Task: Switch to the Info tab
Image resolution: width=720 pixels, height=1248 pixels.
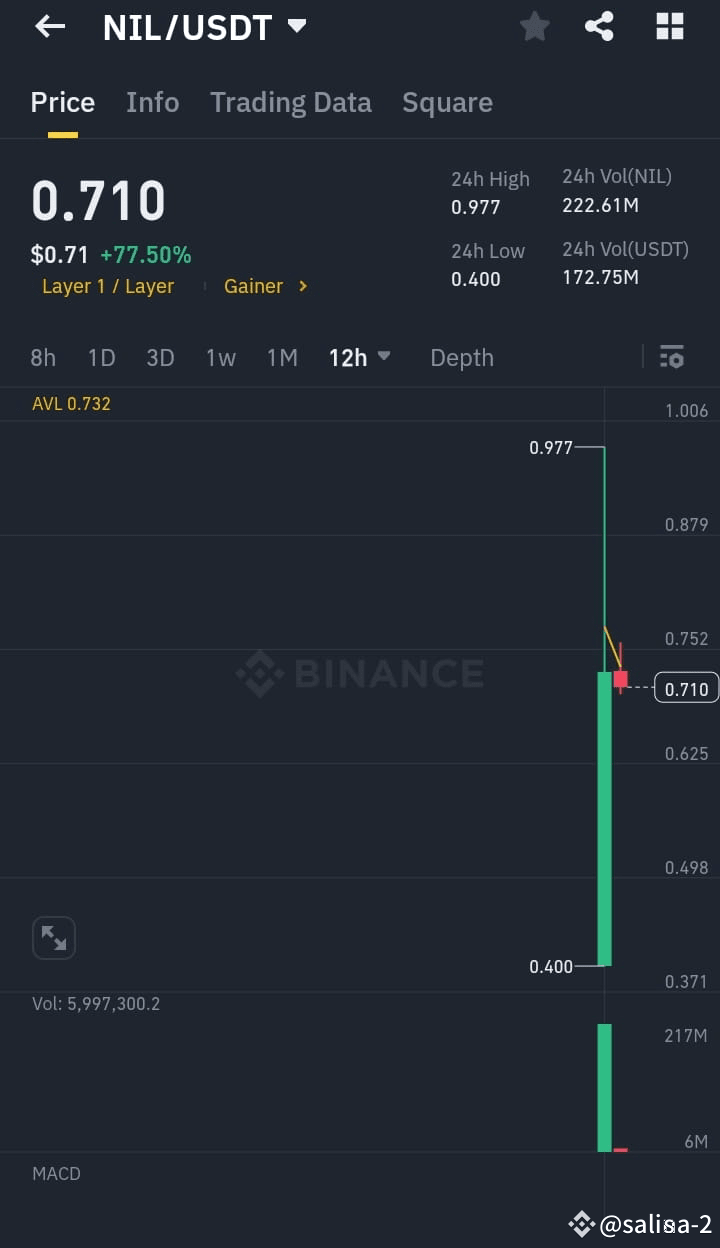Action: [152, 102]
